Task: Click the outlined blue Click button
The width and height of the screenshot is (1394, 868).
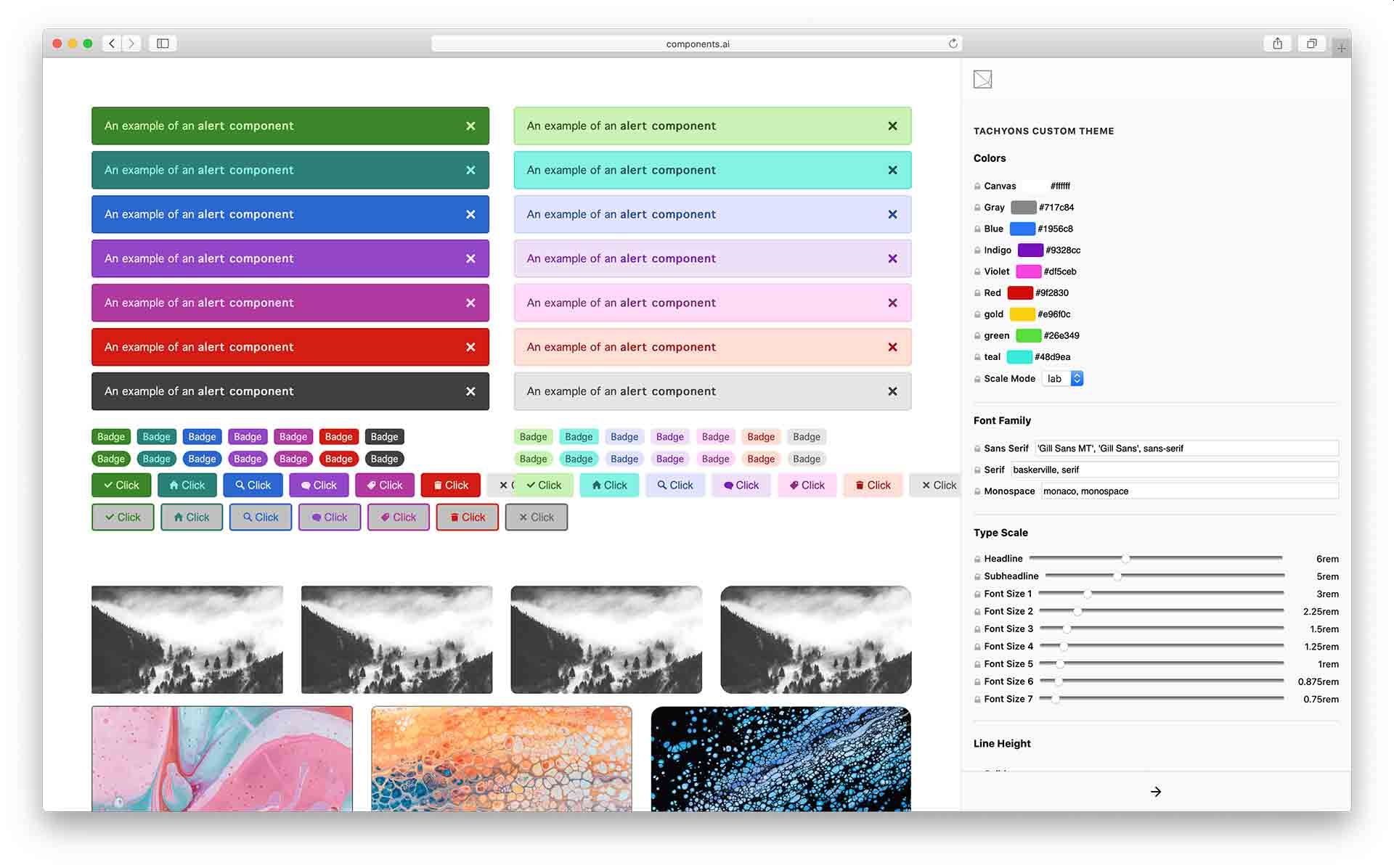Action: pyautogui.click(x=260, y=517)
